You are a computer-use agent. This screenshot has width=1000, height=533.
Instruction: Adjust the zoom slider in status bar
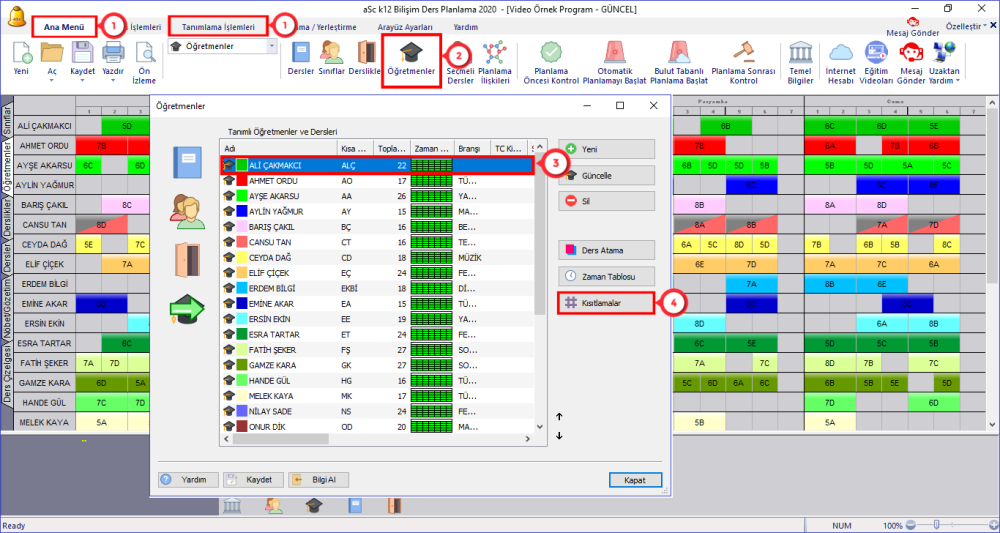936,525
